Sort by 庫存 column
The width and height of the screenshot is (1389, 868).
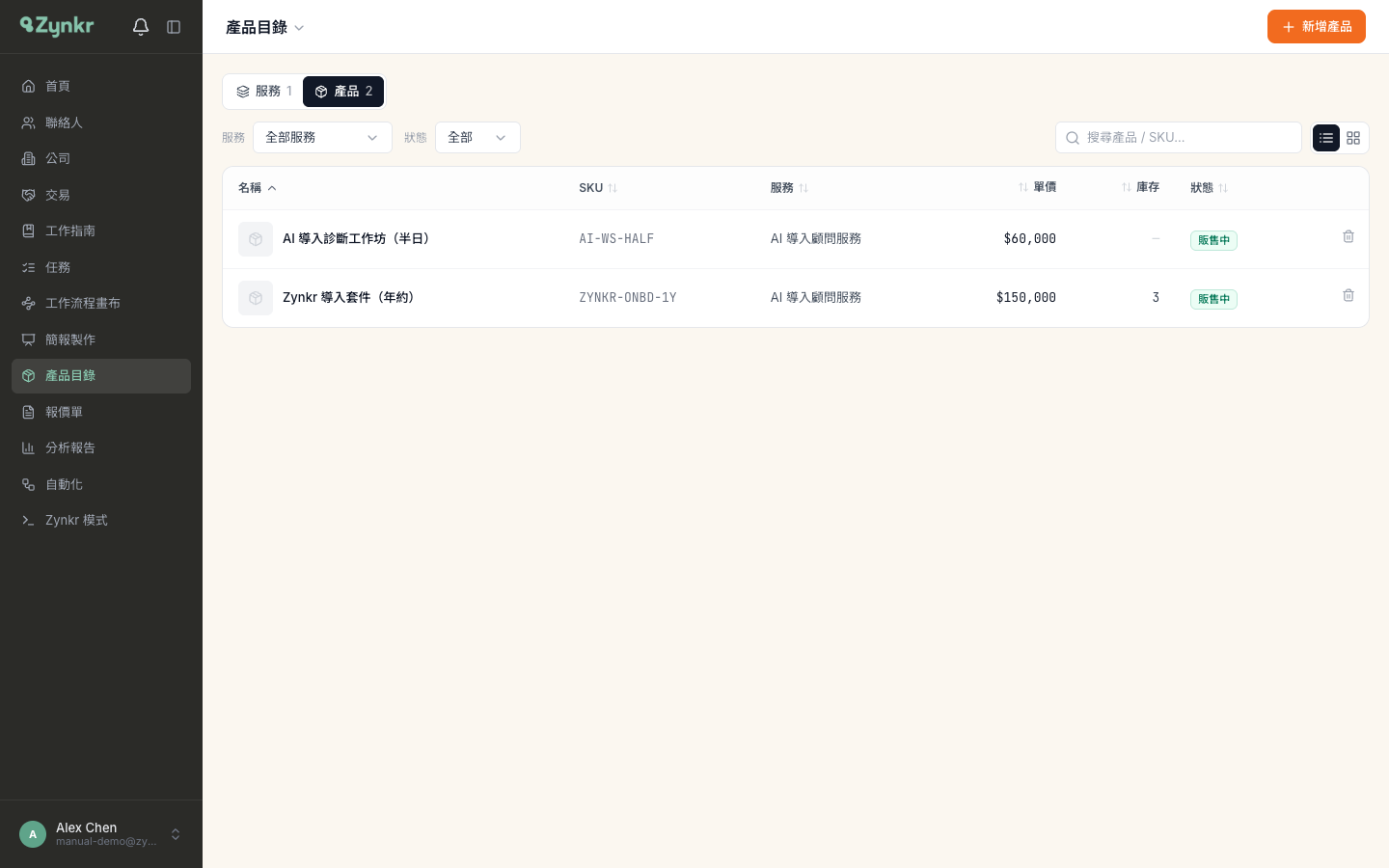[1140, 187]
